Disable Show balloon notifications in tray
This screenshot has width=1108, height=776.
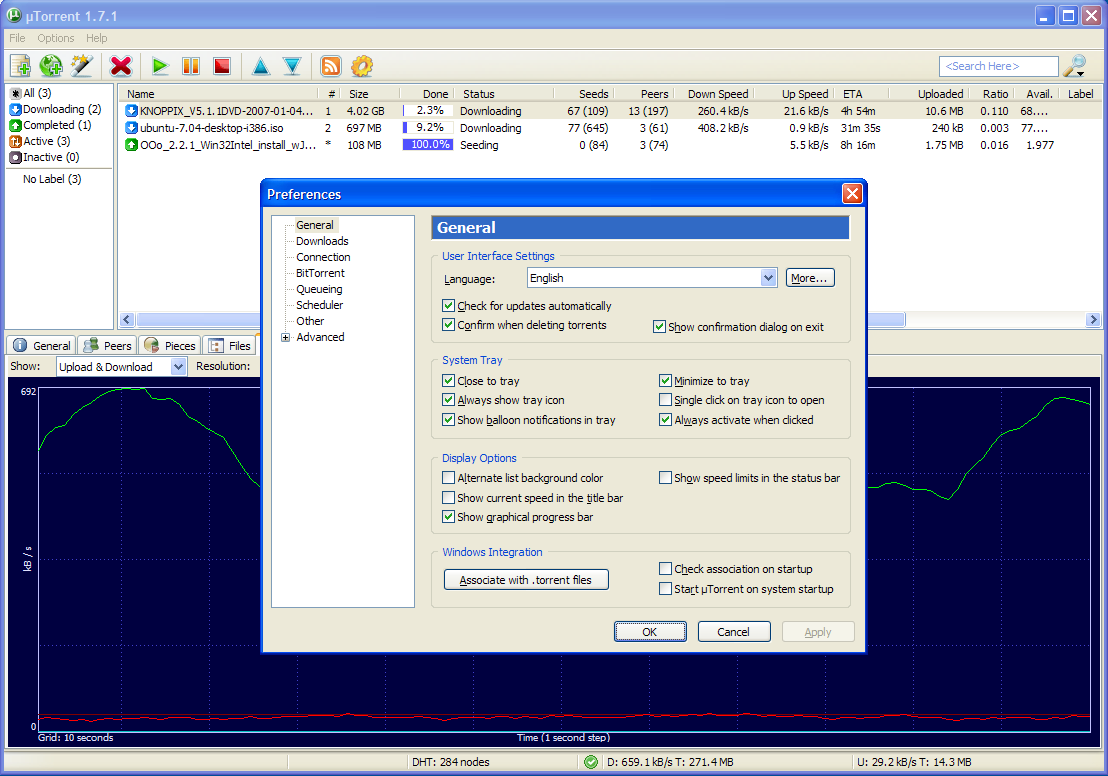tap(448, 420)
